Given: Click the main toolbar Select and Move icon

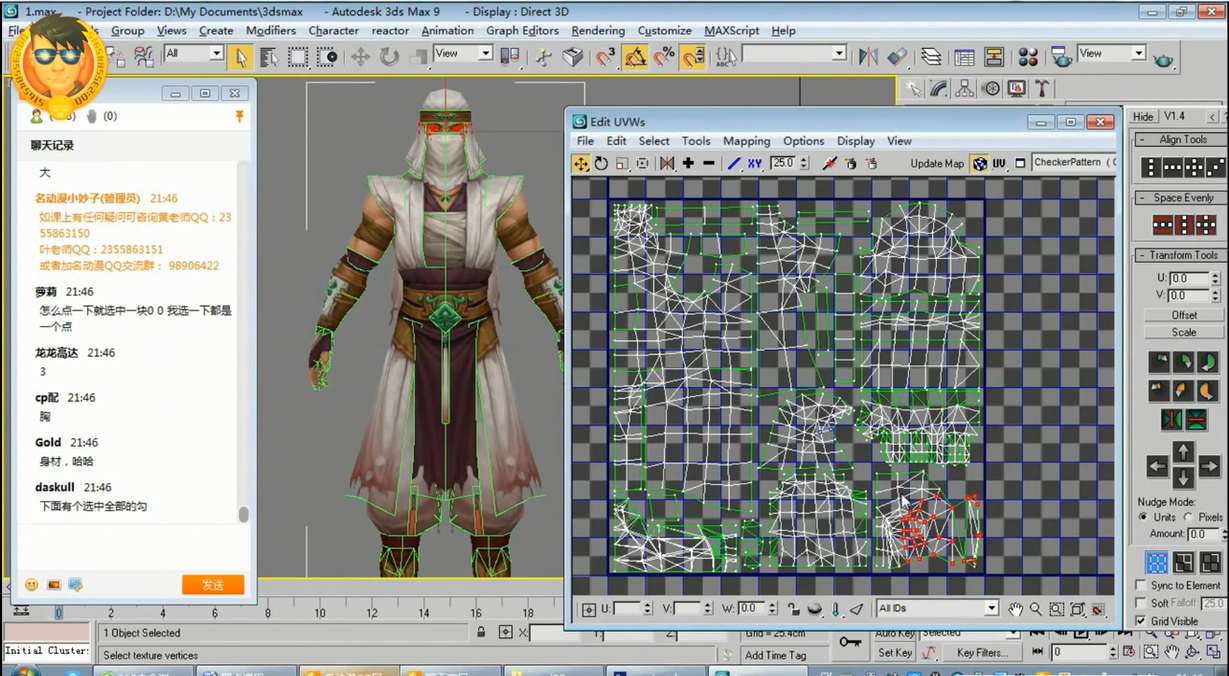Looking at the screenshot, I should pyautogui.click(x=360, y=57).
